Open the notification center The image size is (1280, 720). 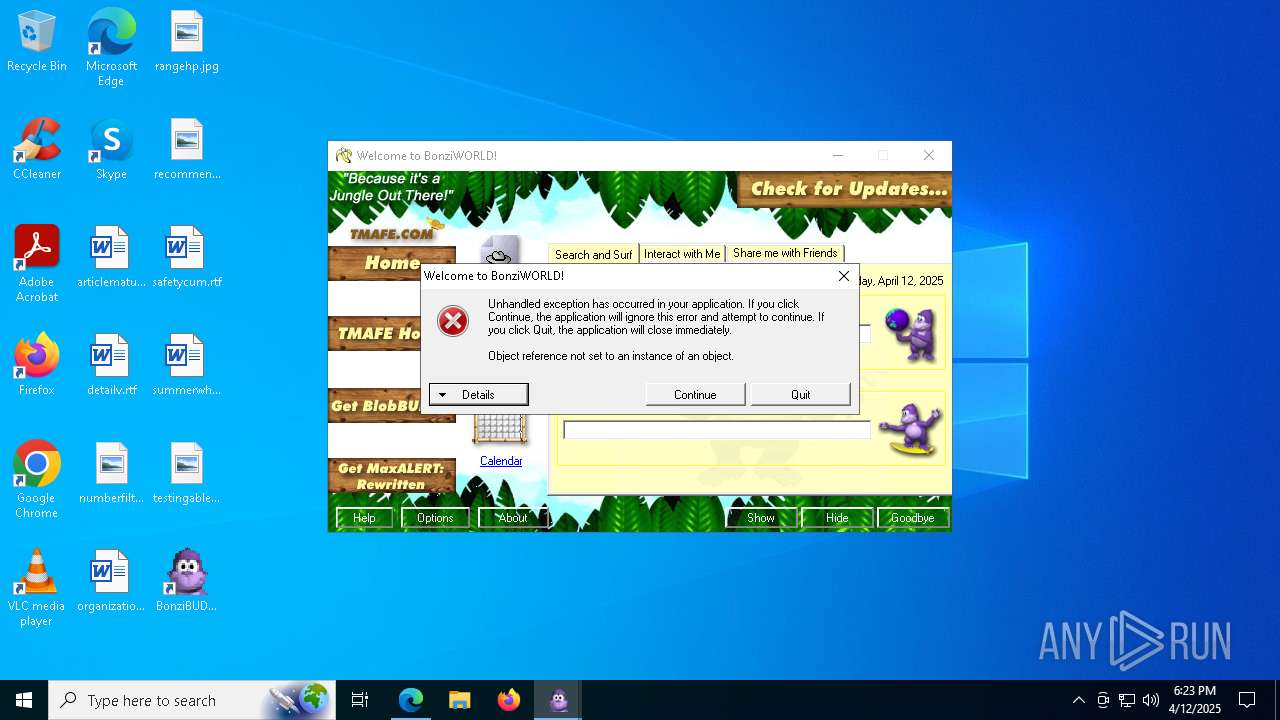click(x=1247, y=700)
